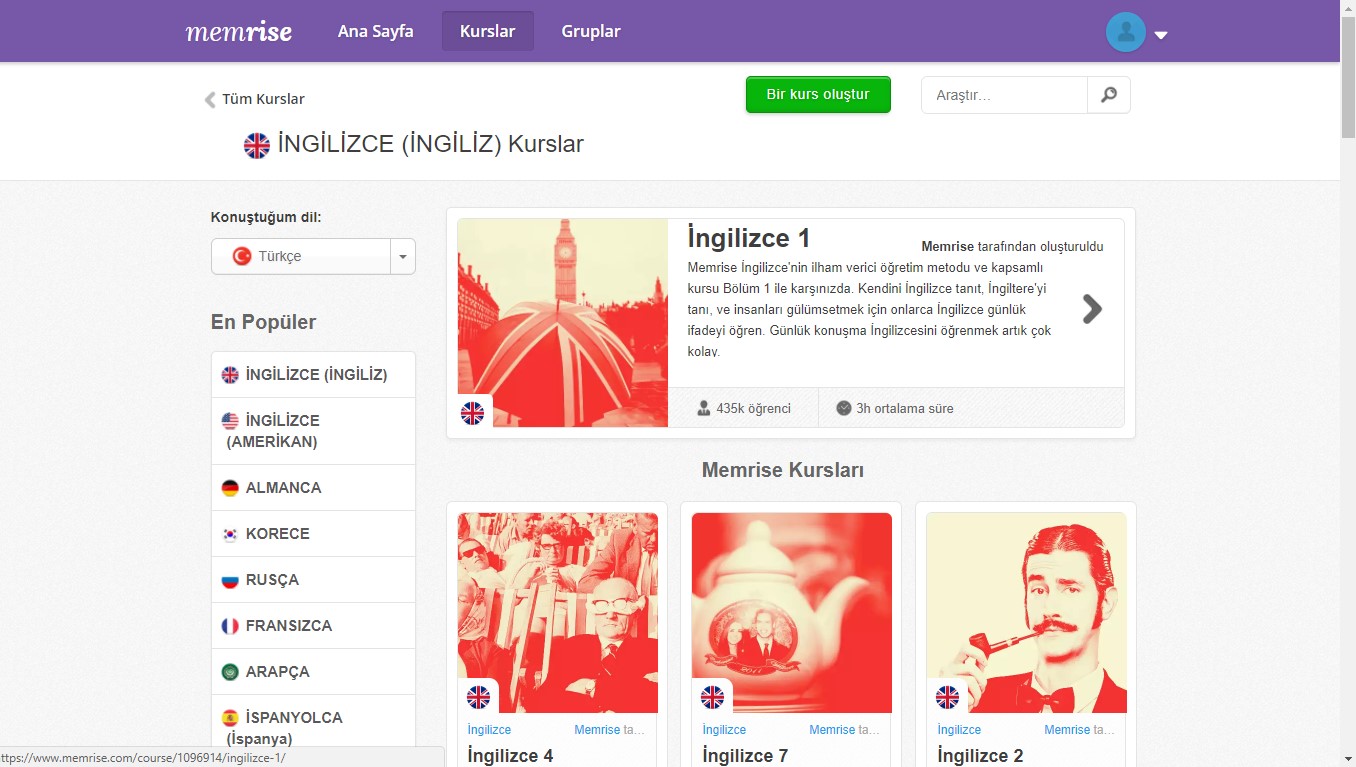Click the Russian flag beside RUSÇA
Screen dimensions: 1356x767
point(230,580)
